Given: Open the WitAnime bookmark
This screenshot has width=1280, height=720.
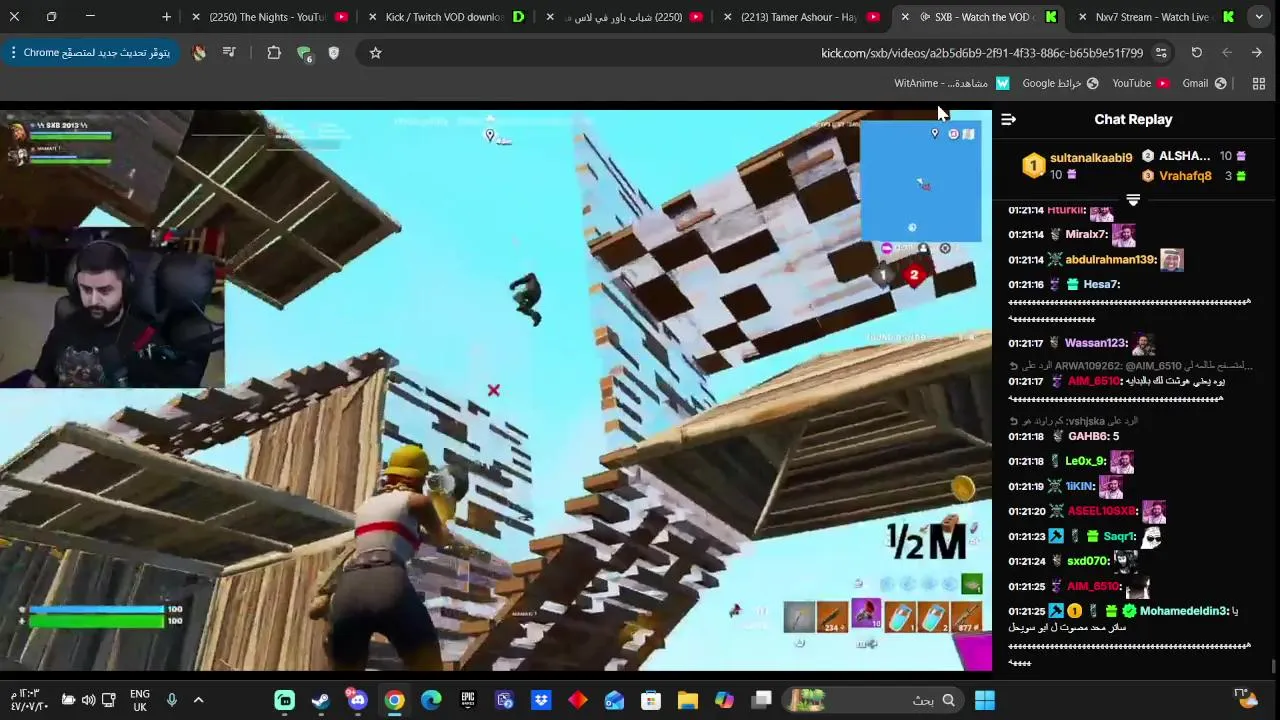Looking at the screenshot, I should [x=951, y=83].
